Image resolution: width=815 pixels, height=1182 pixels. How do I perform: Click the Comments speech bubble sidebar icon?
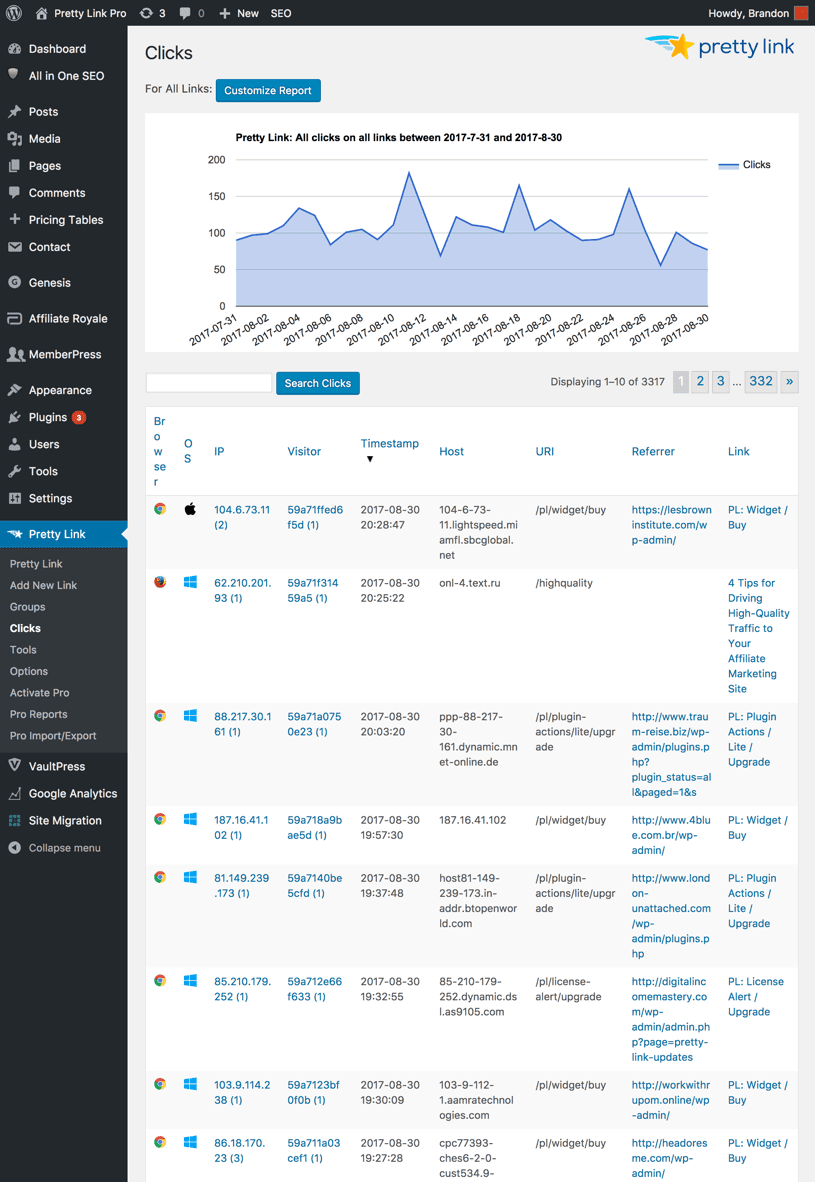click(14, 193)
